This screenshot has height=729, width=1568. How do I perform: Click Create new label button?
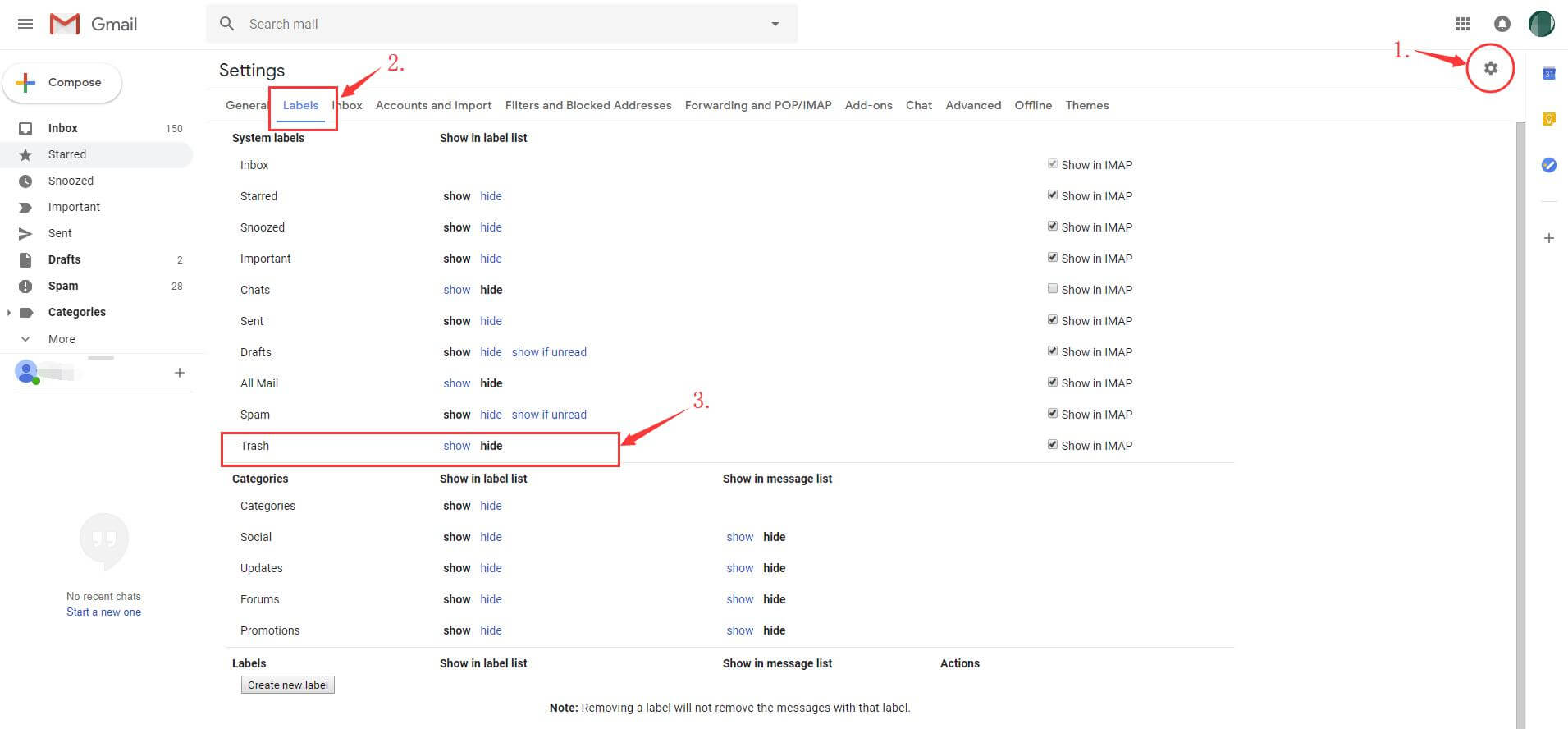[288, 685]
